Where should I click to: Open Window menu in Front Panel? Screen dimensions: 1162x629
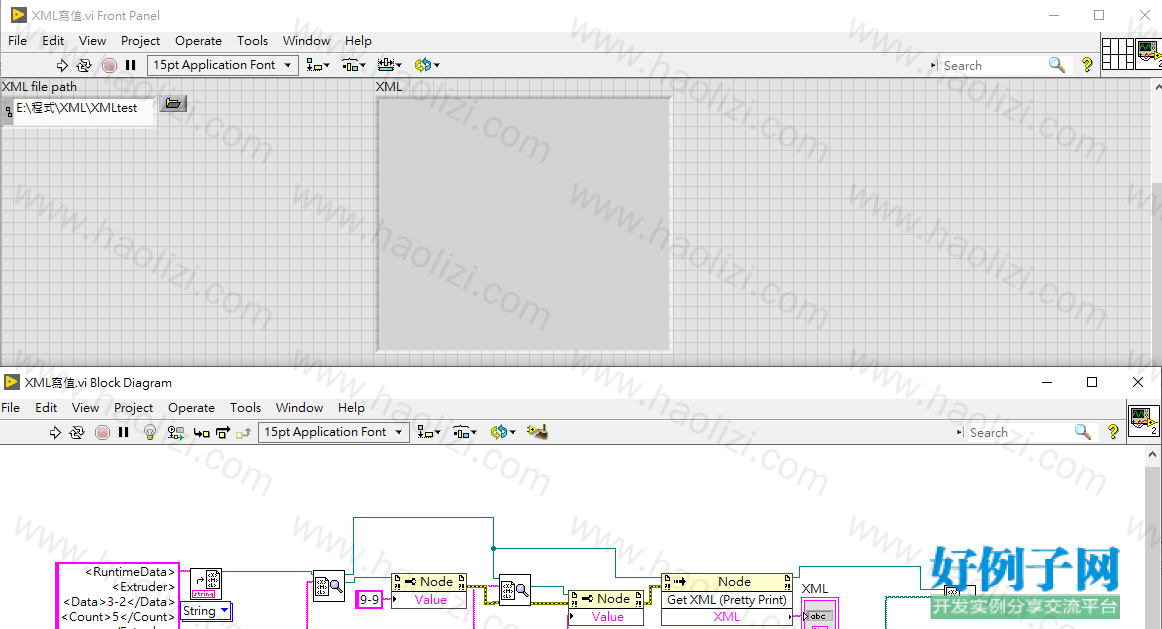click(x=306, y=41)
